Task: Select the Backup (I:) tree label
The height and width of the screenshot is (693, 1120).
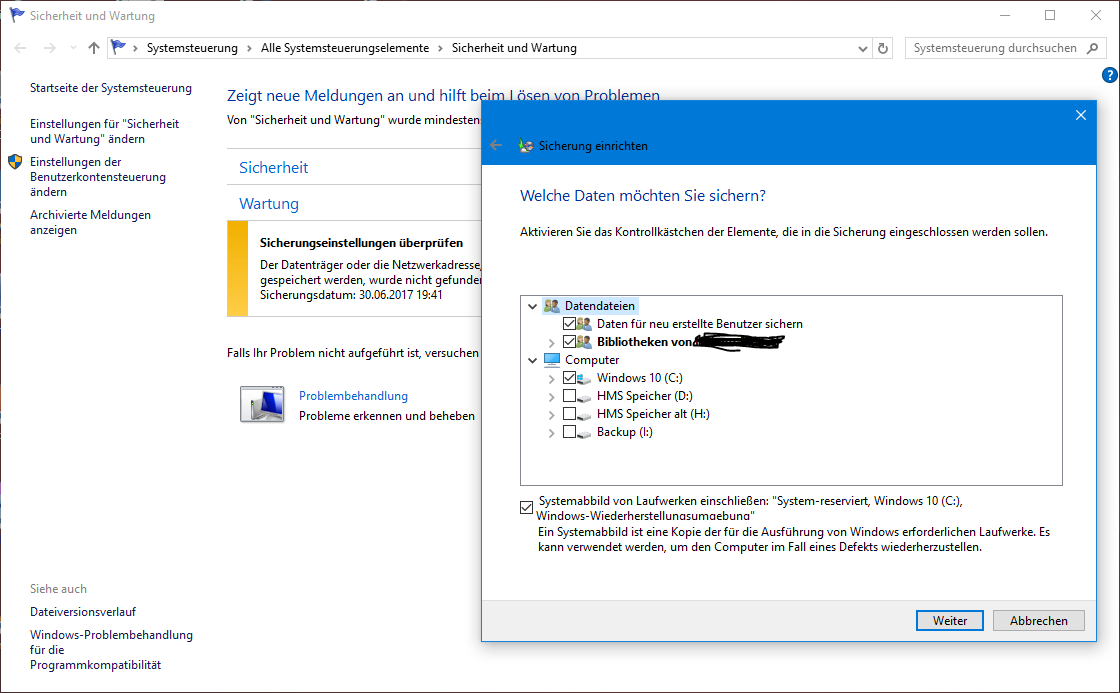Action: pos(625,432)
